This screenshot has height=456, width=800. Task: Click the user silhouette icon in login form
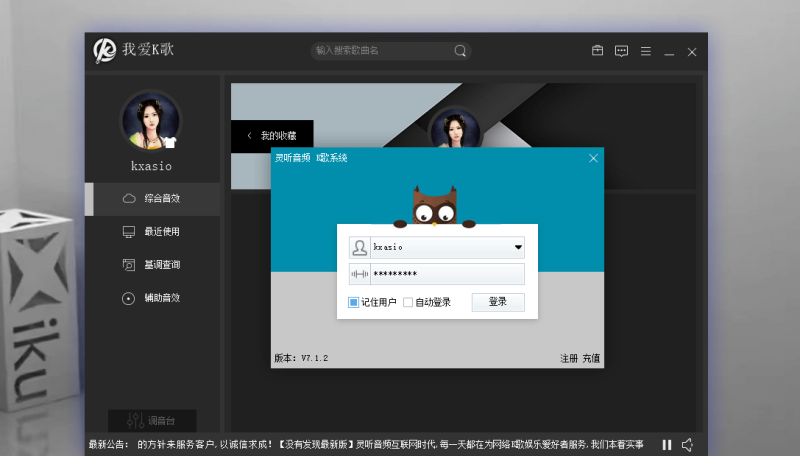359,247
